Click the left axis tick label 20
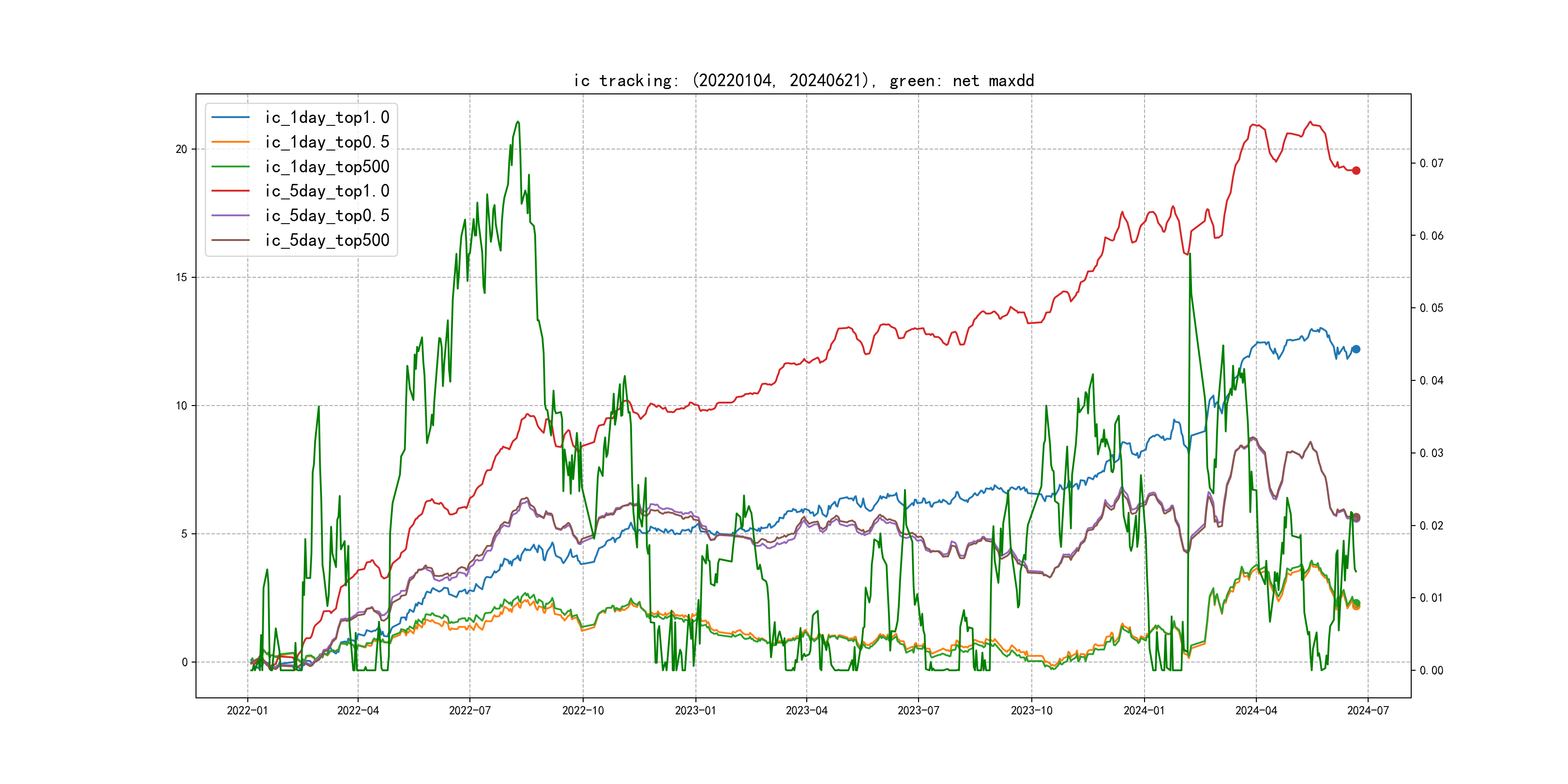The height and width of the screenshot is (784, 1568). pyautogui.click(x=181, y=149)
